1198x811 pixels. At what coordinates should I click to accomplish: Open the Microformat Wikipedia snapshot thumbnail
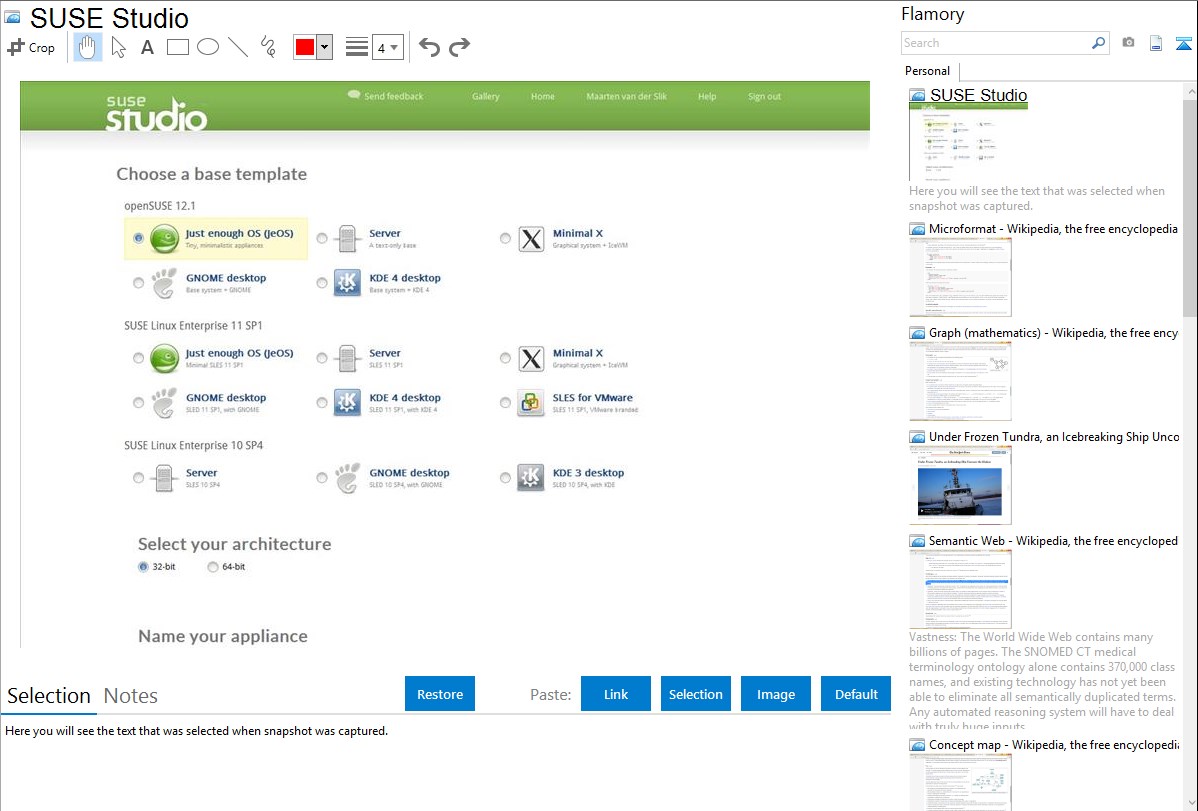[960, 277]
